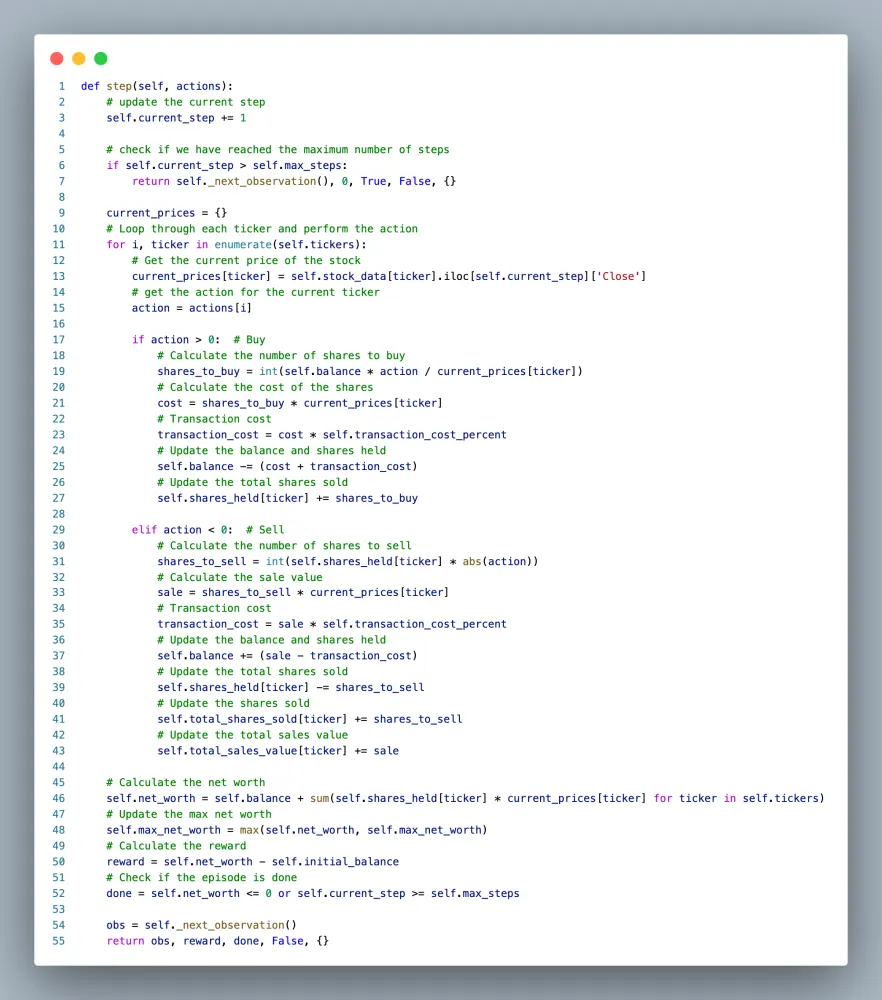Viewport: 882px width, 1000px height.
Task: Select the '# Loop through each ticker' comment
Action: tap(261, 228)
